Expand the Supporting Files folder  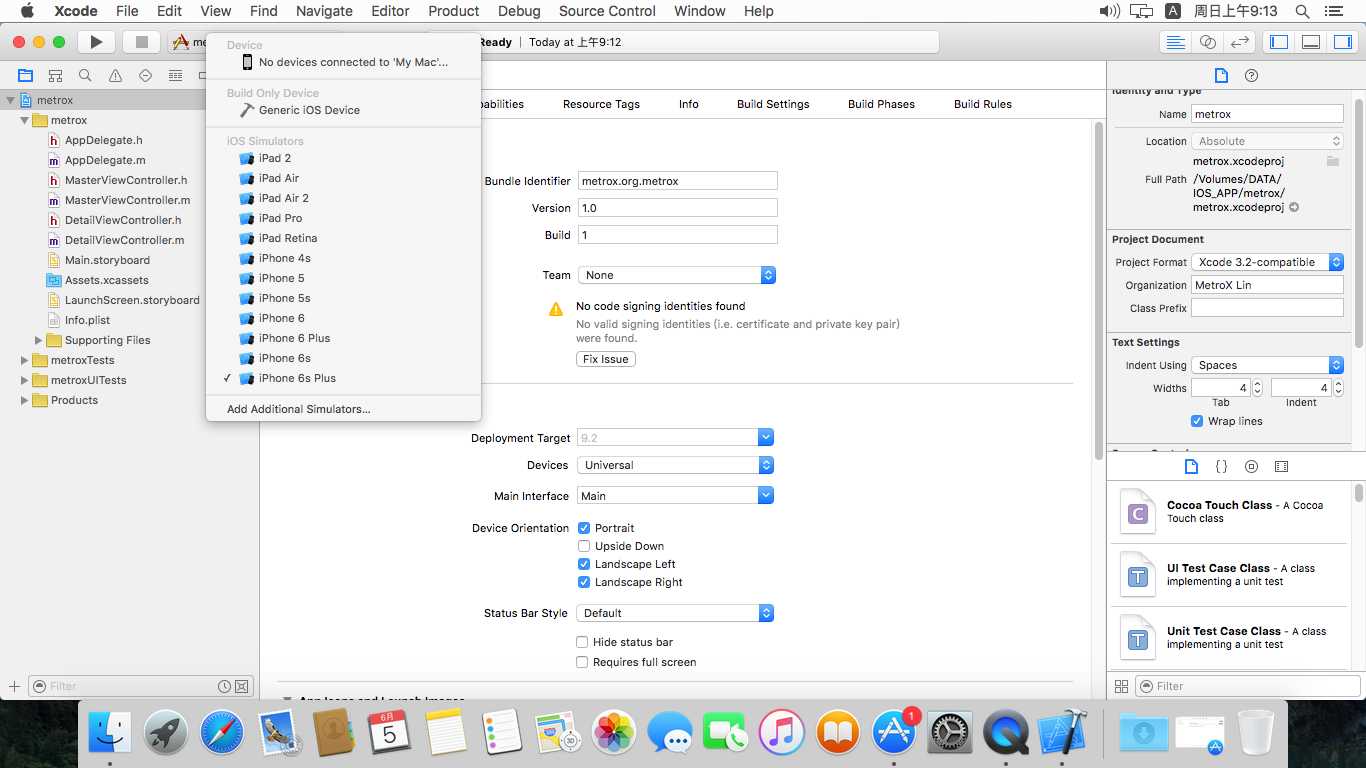click(x=39, y=340)
